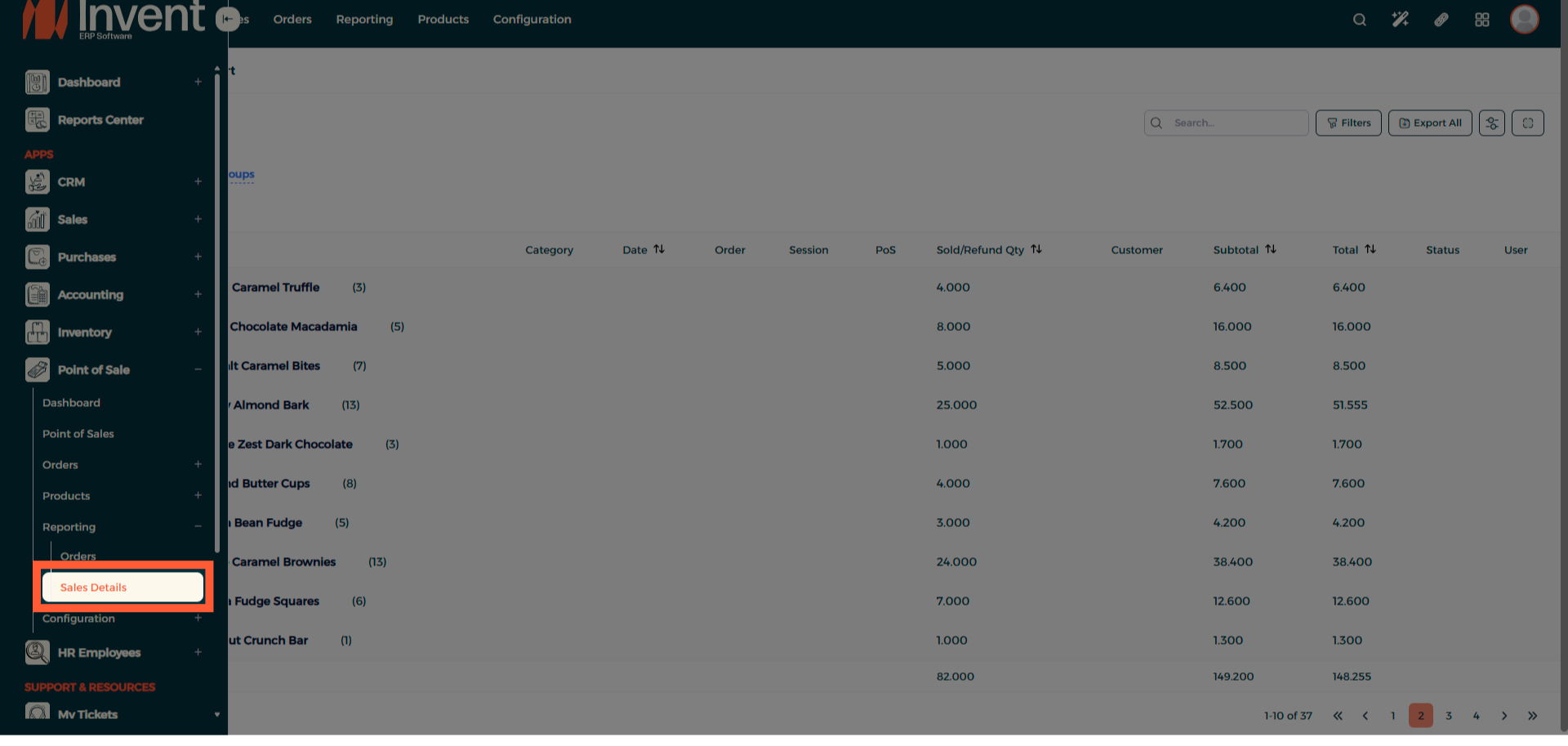Screen dimensions: 1568x746
Task: Toggle fullscreen view icon
Action: point(1527,123)
